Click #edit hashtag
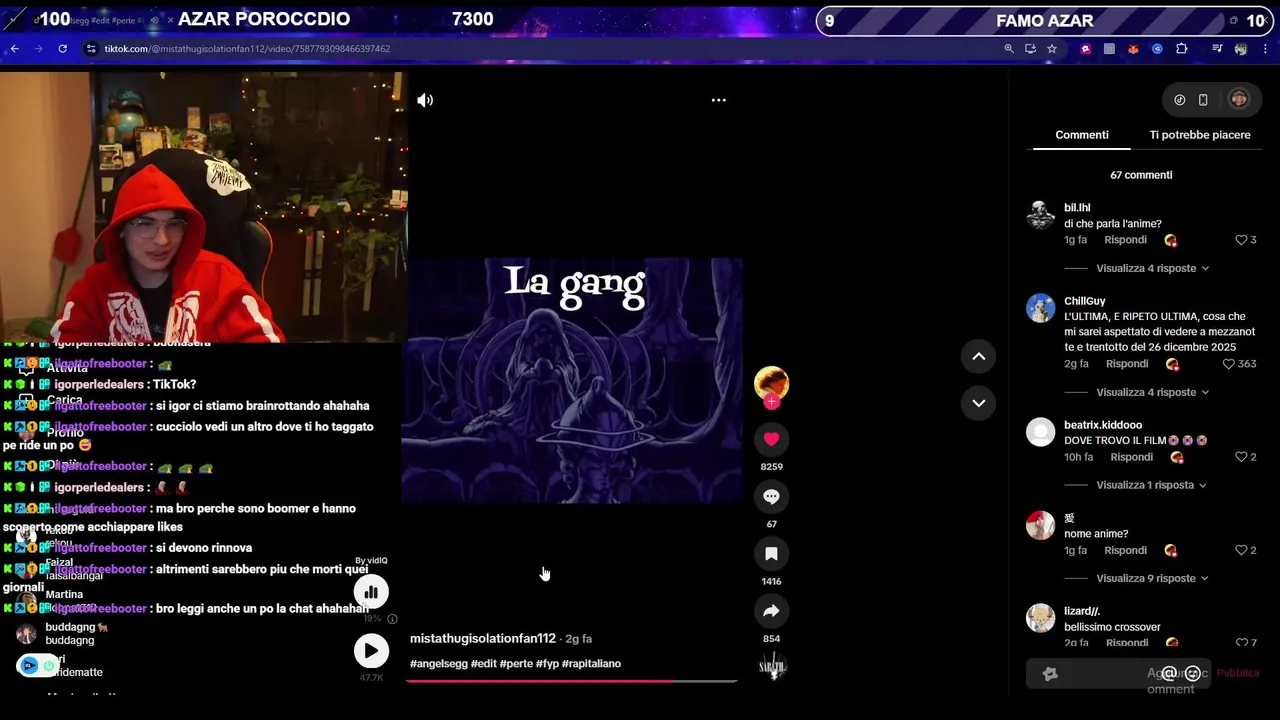1280x720 pixels. [x=484, y=664]
